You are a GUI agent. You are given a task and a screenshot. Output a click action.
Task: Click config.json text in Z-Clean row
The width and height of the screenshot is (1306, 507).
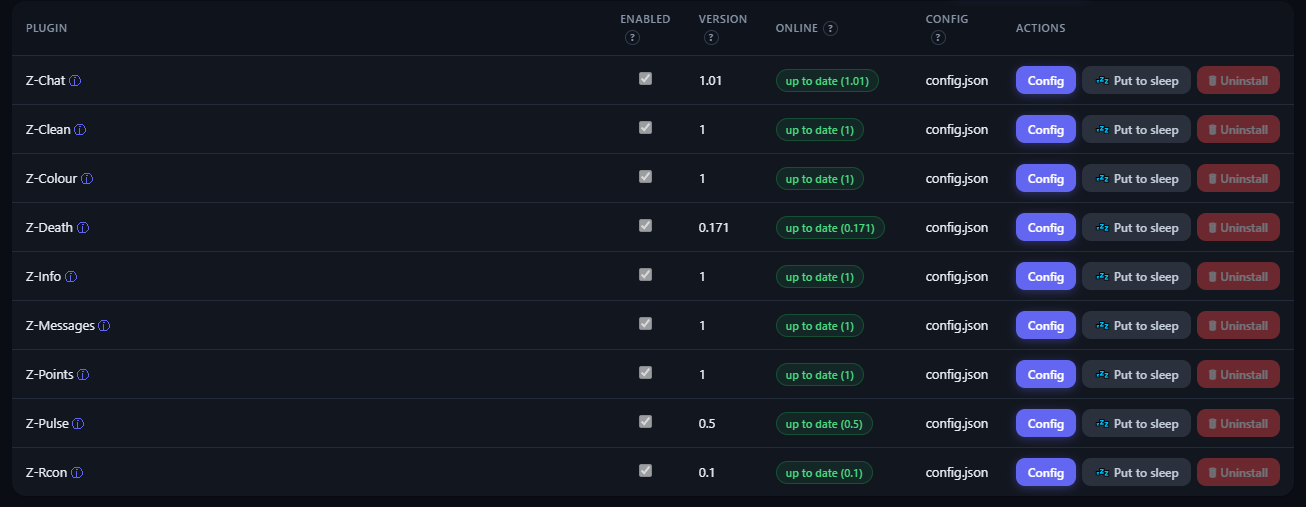(957, 130)
